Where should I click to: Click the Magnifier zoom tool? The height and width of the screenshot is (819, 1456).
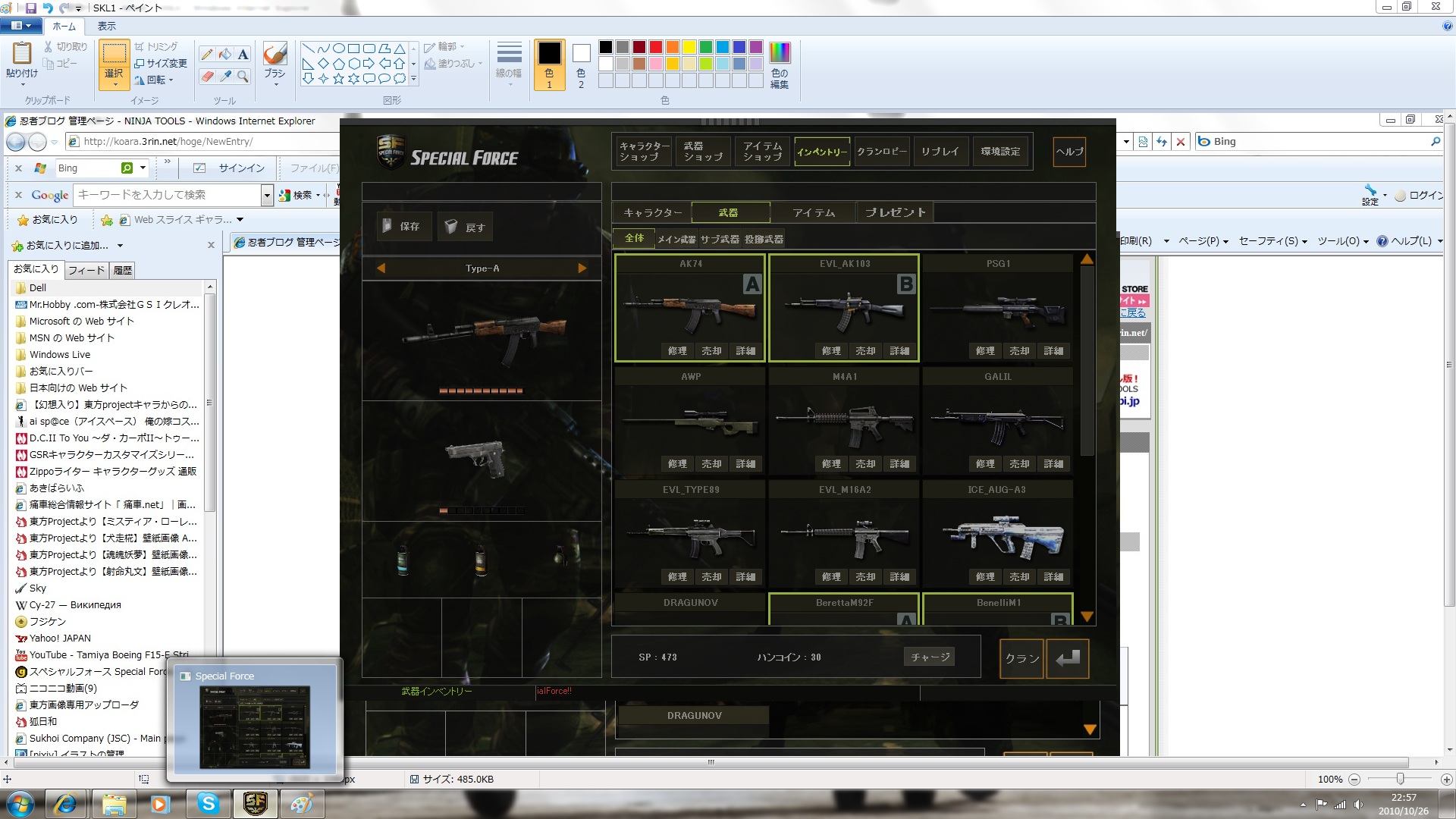tap(243, 77)
